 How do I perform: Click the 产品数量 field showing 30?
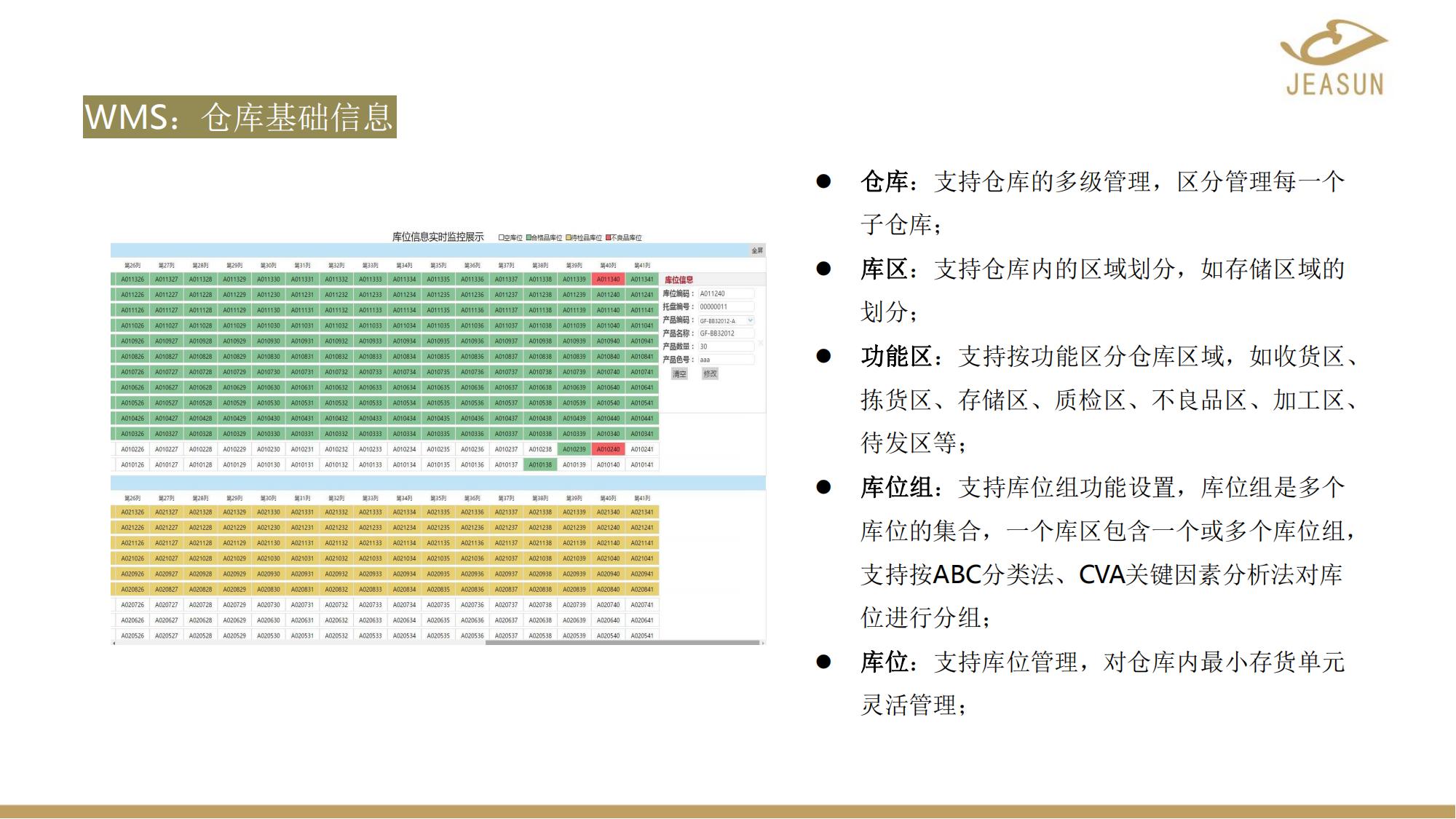[726, 347]
